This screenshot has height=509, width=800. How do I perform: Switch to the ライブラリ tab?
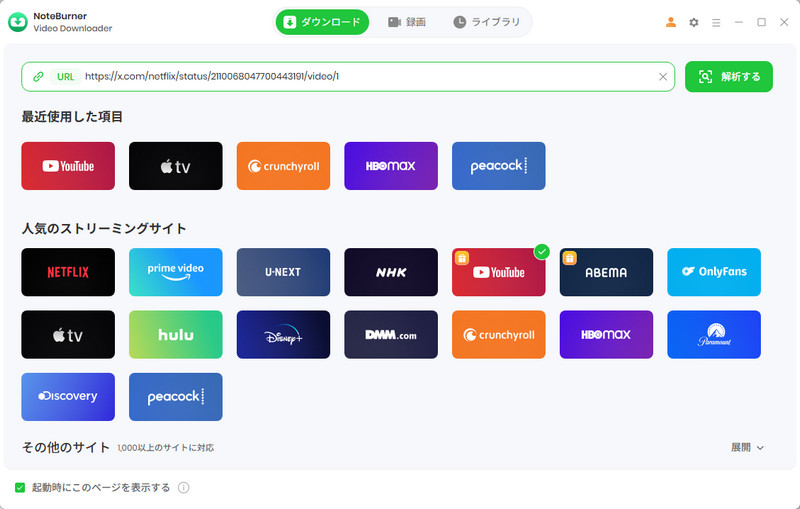point(487,22)
